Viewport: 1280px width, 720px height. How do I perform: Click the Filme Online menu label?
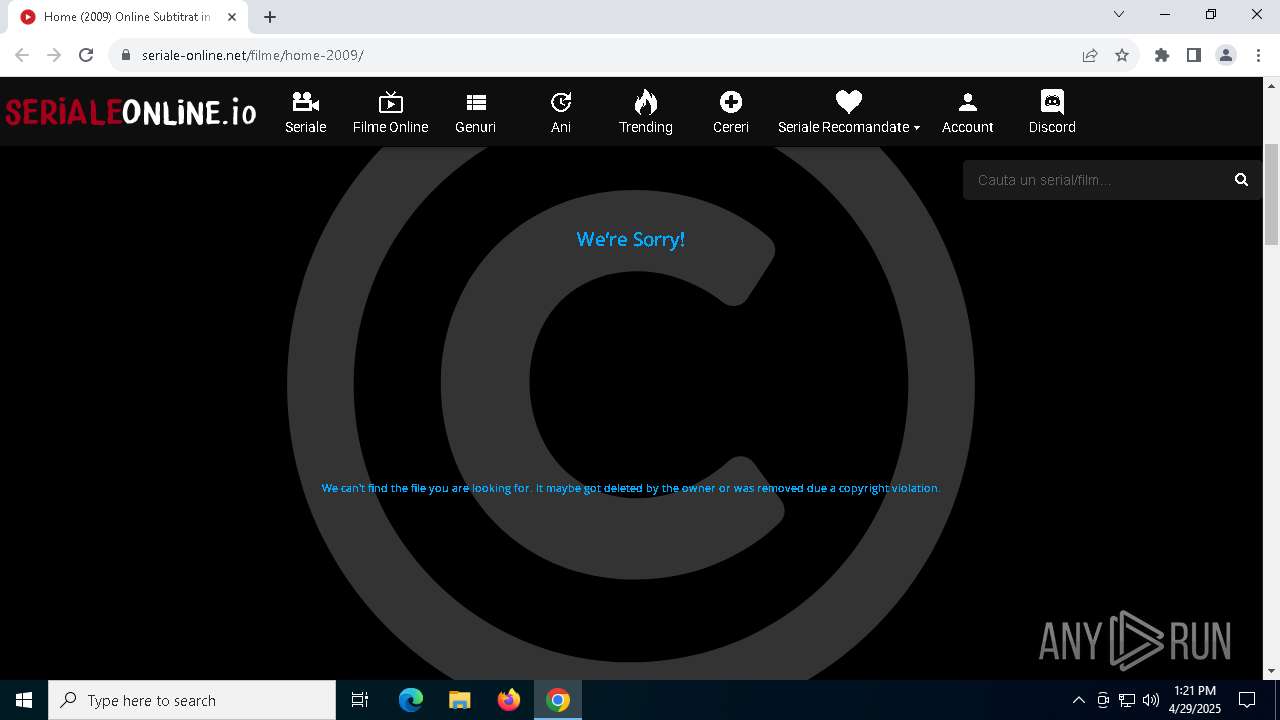[390, 127]
